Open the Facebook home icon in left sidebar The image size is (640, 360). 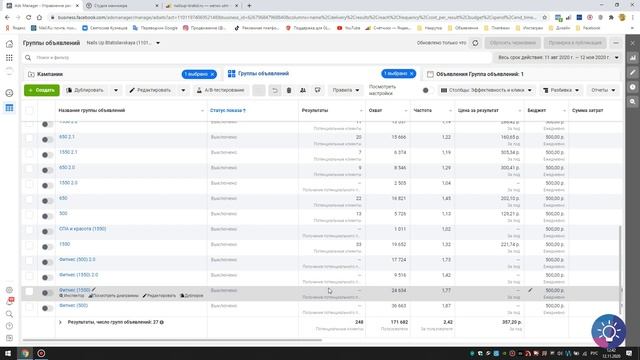pos(9,44)
